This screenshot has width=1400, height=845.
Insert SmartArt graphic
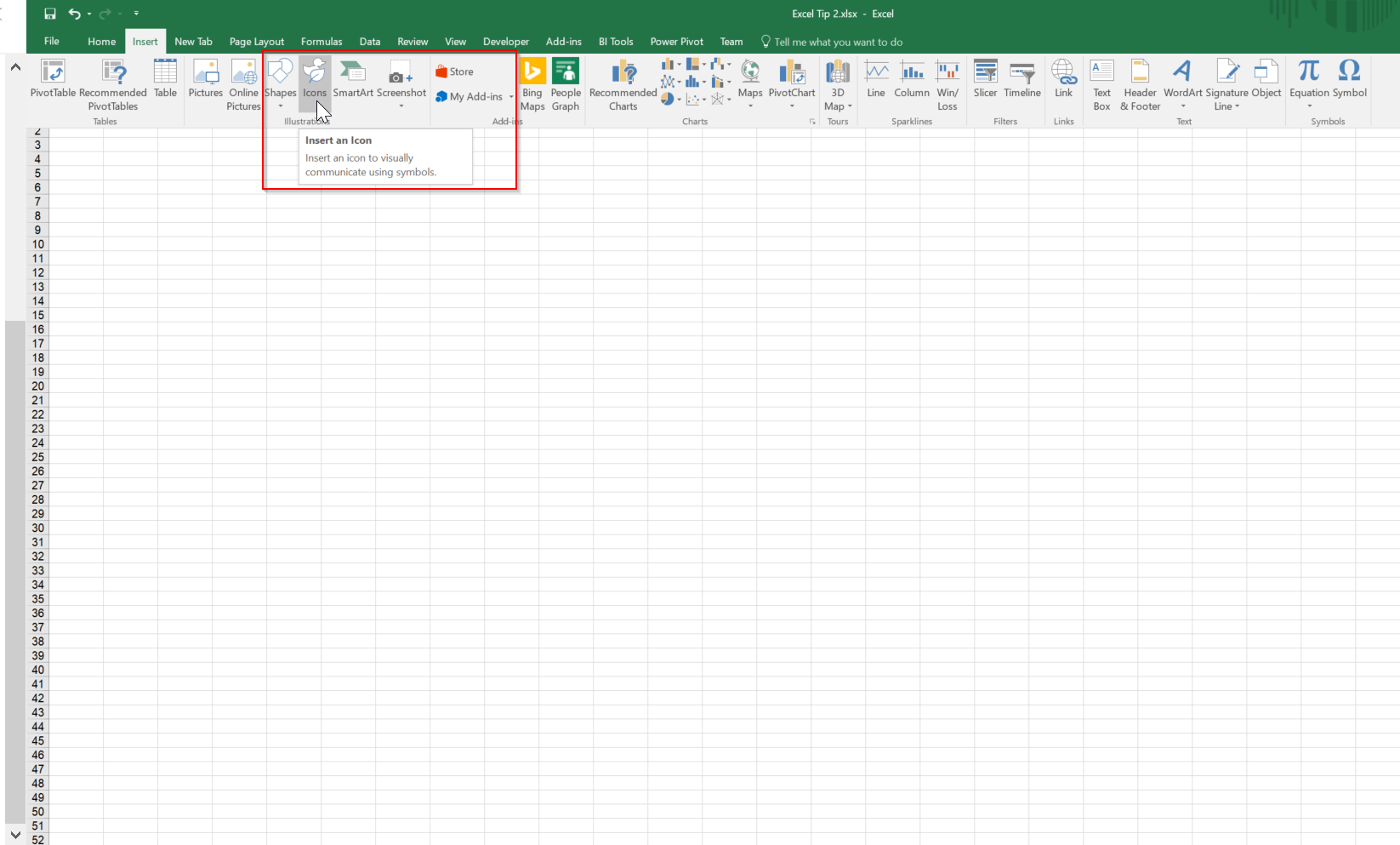352,81
